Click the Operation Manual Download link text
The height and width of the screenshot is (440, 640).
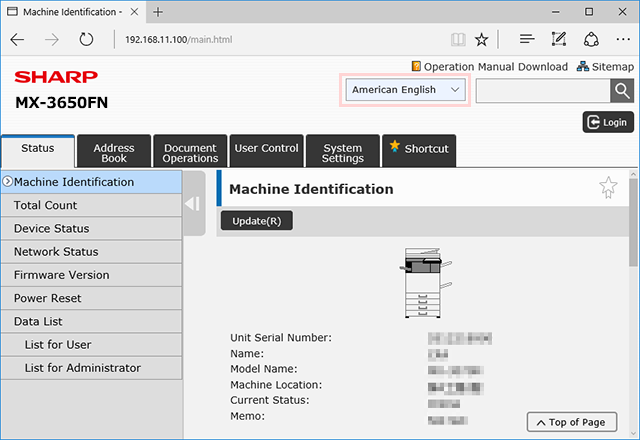(x=496, y=67)
